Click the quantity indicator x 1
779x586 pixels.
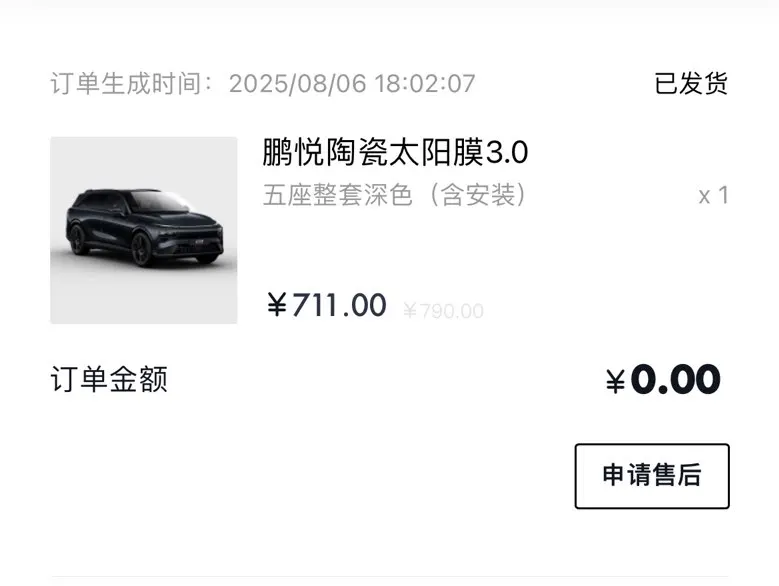pyautogui.click(x=713, y=196)
